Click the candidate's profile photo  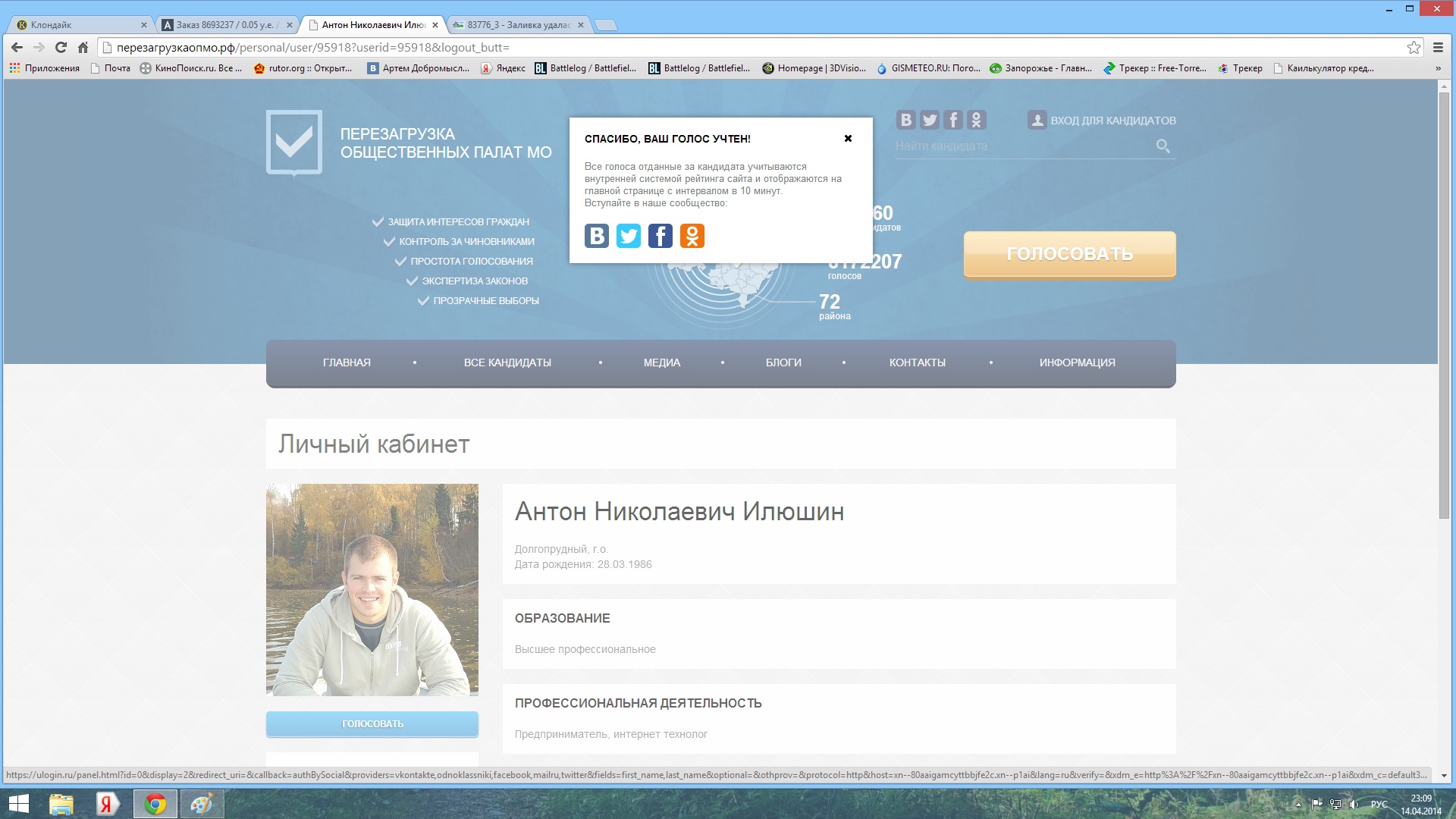click(372, 589)
